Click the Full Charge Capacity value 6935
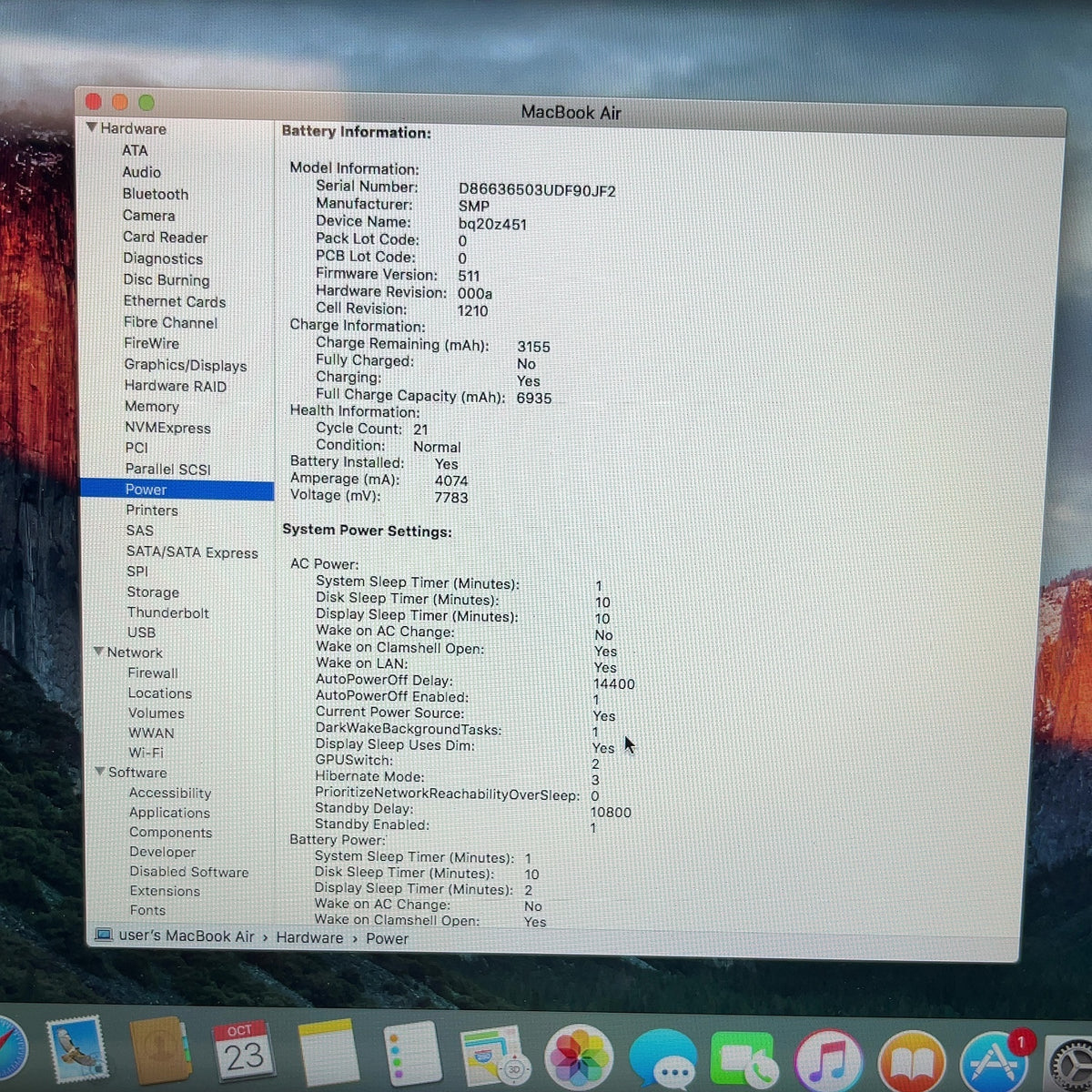The image size is (1092, 1092). click(534, 398)
